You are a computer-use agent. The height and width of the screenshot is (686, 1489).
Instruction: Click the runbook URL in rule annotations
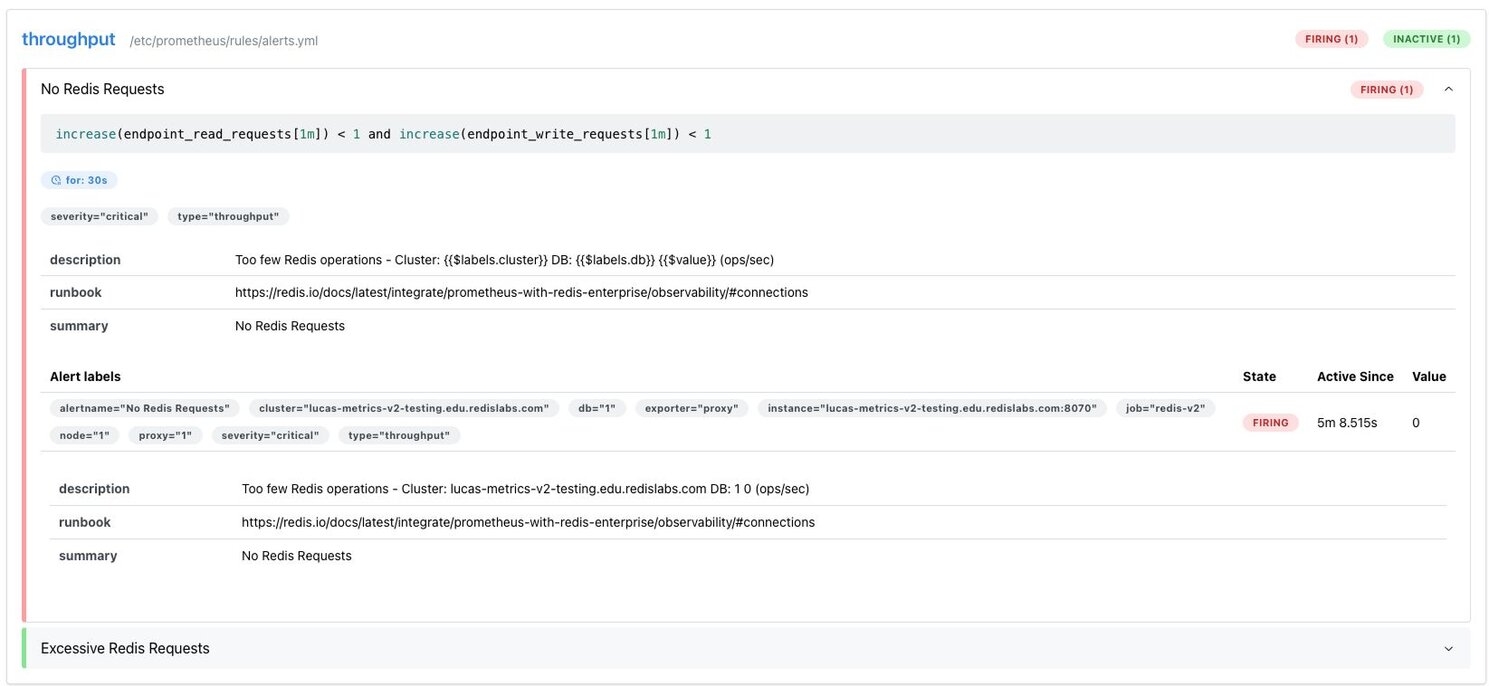click(x=521, y=293)
